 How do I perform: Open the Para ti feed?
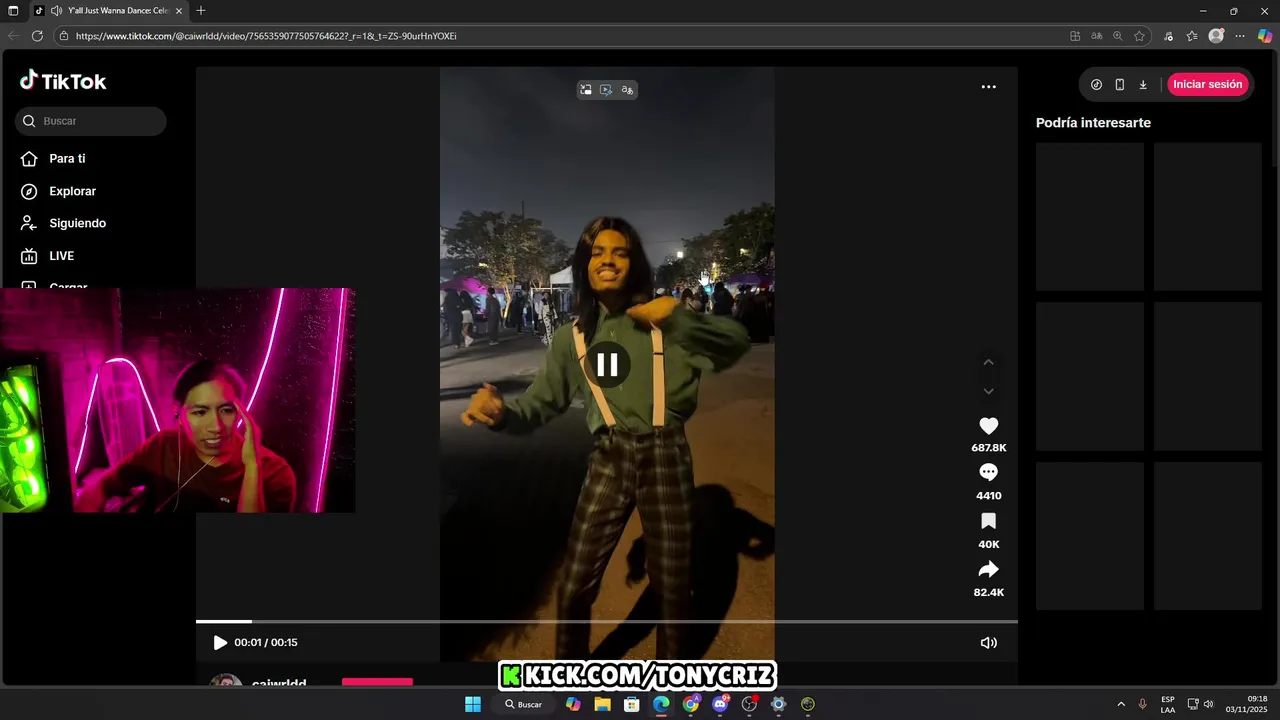point(53,159)
